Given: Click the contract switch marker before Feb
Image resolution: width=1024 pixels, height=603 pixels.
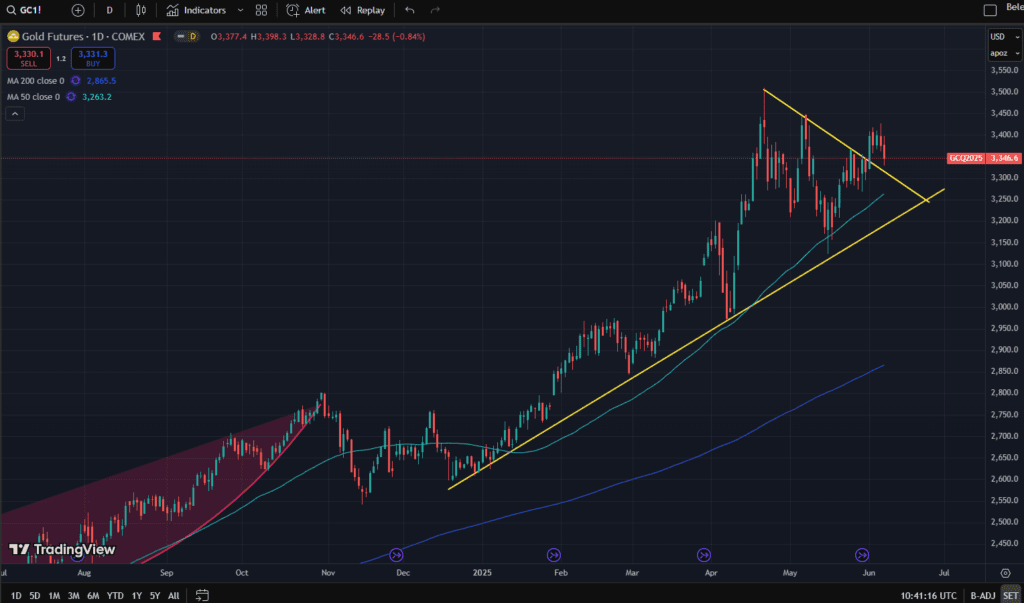Looking at the screenshot, I should point(553,555).
